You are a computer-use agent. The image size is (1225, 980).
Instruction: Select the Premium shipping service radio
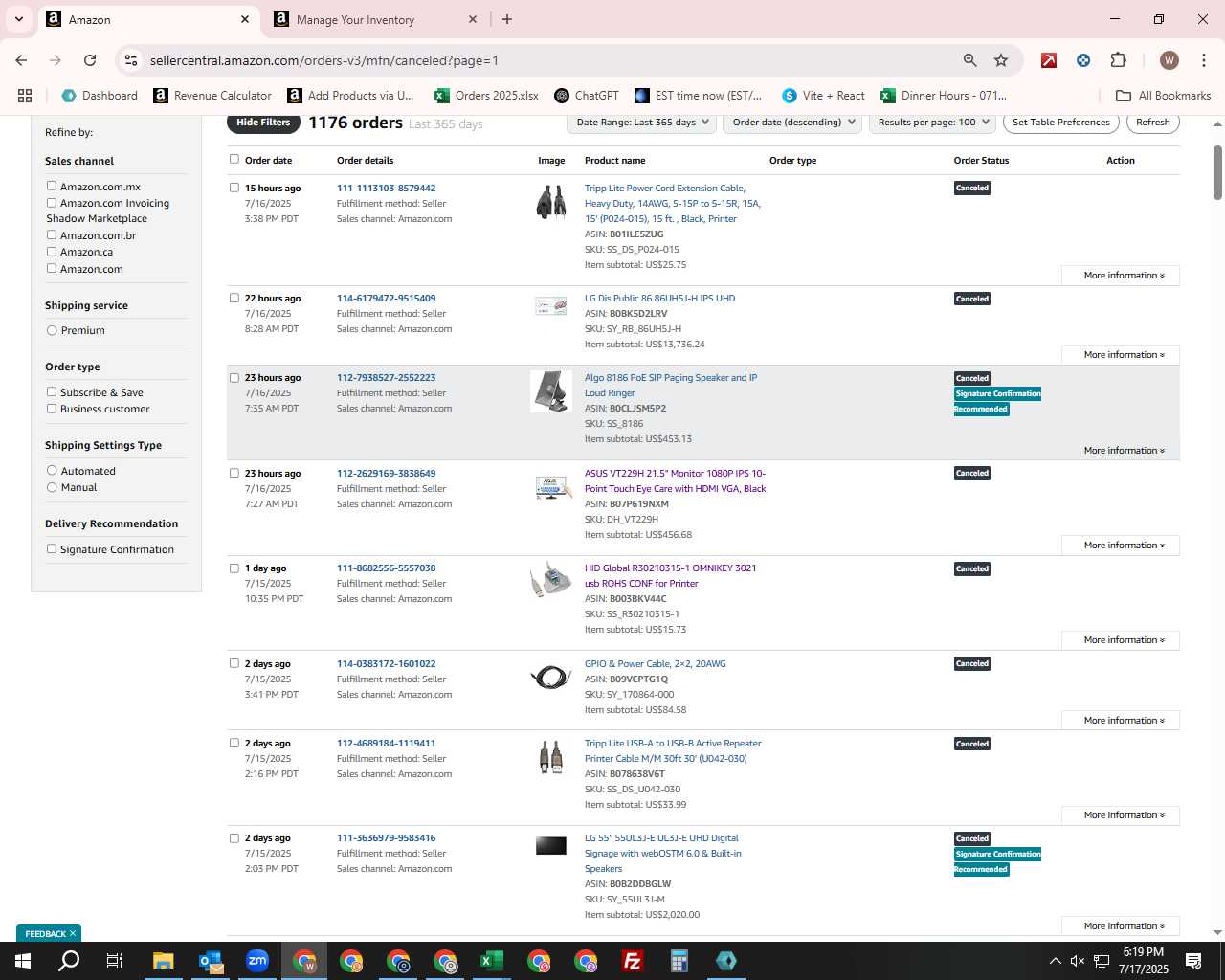(x=52, y=330)
